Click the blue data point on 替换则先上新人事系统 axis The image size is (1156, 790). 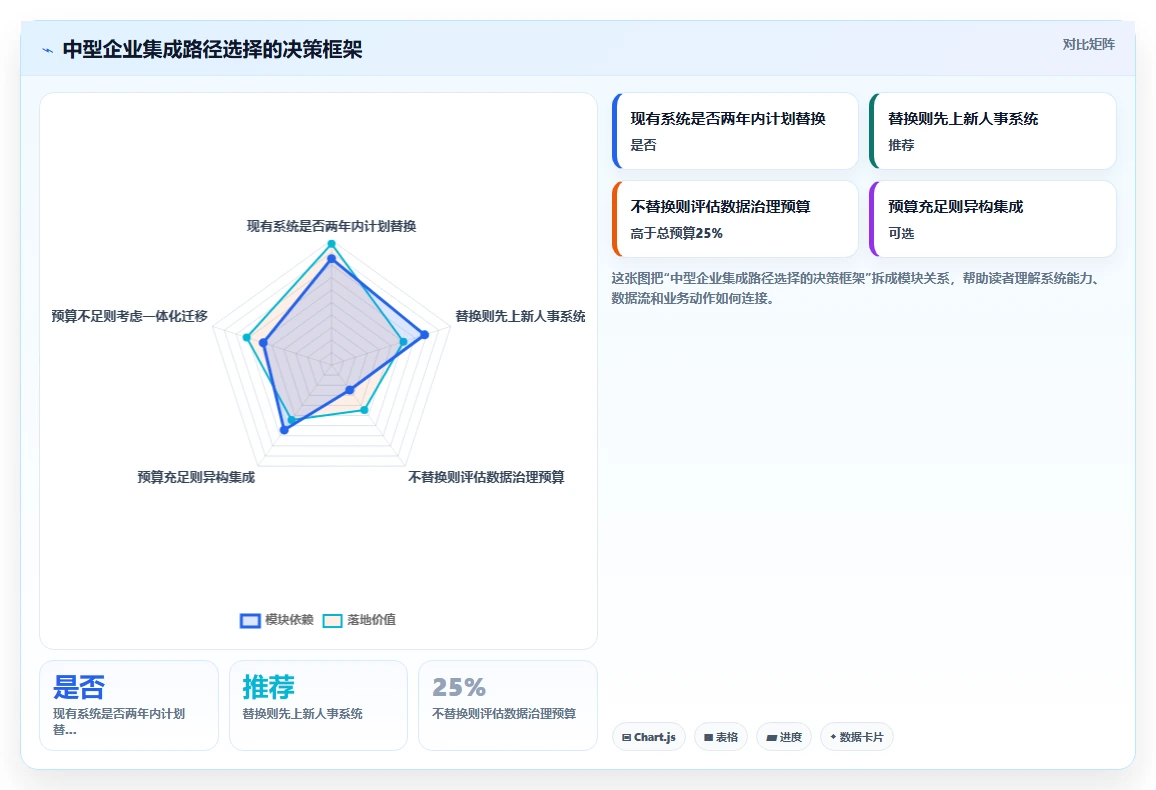click(425, 335)
